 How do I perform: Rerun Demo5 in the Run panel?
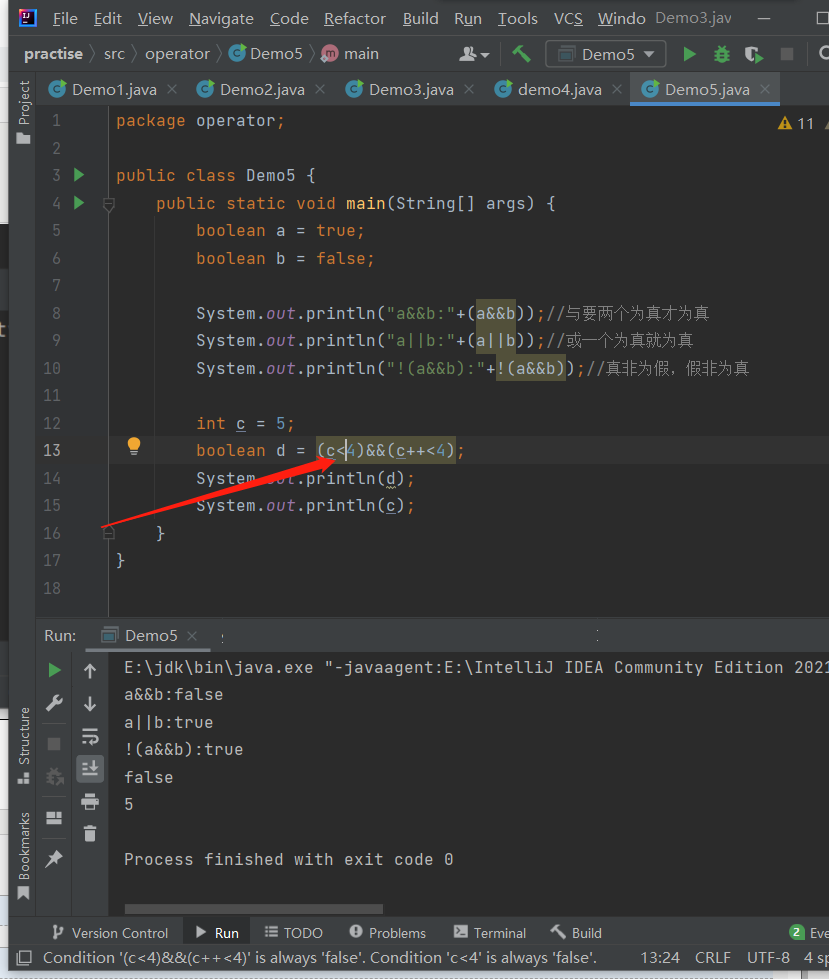[54, 670]
